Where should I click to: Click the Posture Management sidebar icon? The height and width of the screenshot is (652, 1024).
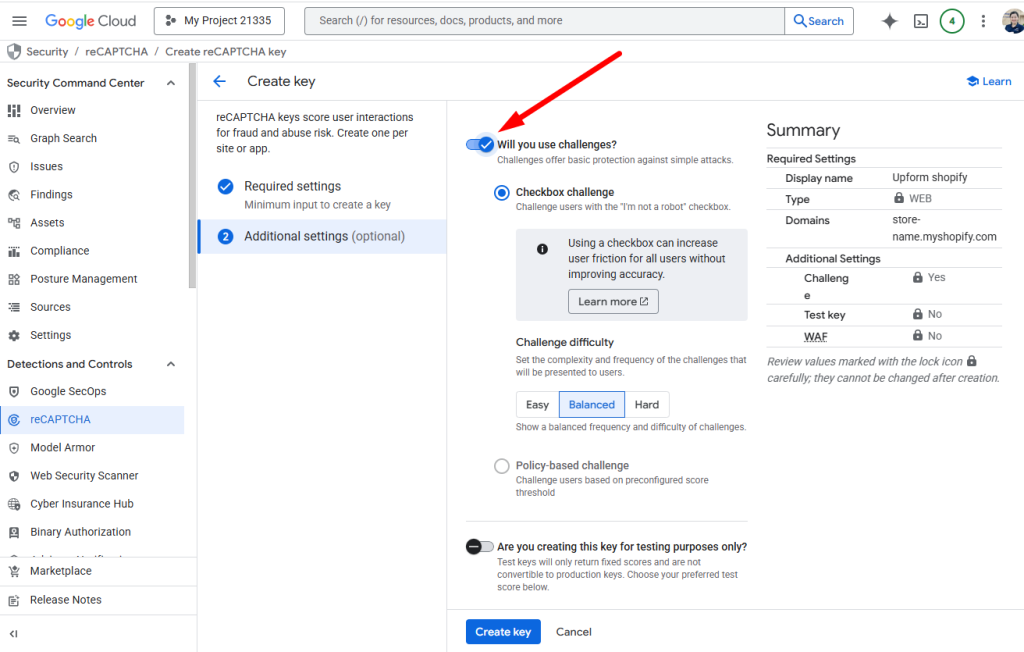tap(14, 279)
